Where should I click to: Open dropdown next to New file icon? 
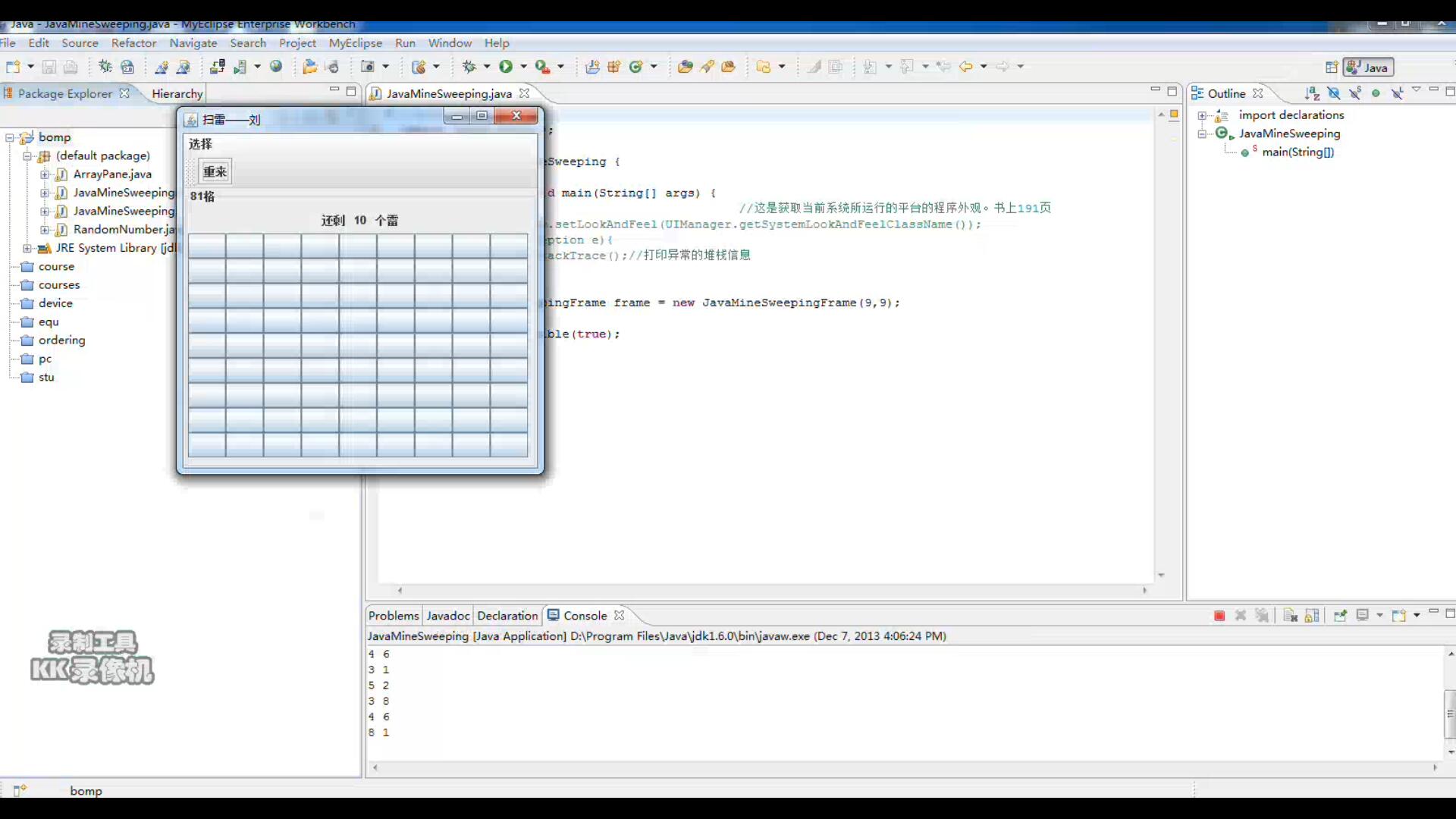[x=30, y=67]
